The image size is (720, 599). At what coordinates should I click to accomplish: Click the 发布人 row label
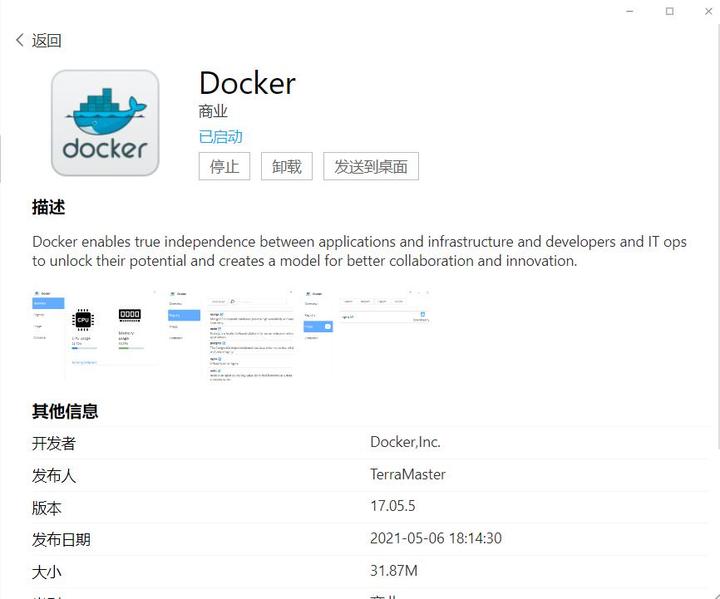(x=54, y=475)
